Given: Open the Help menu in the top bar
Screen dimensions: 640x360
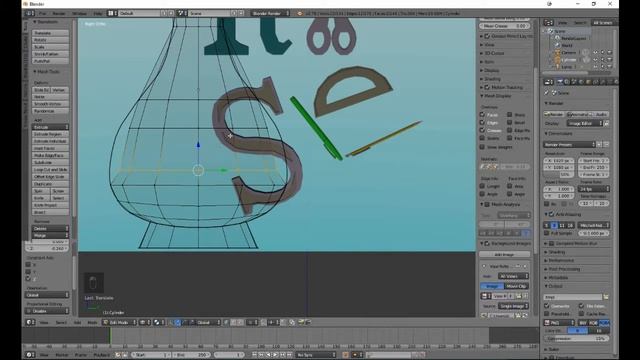Looking at the screenshot, I should pyautogui.click(x=98, y=13).
